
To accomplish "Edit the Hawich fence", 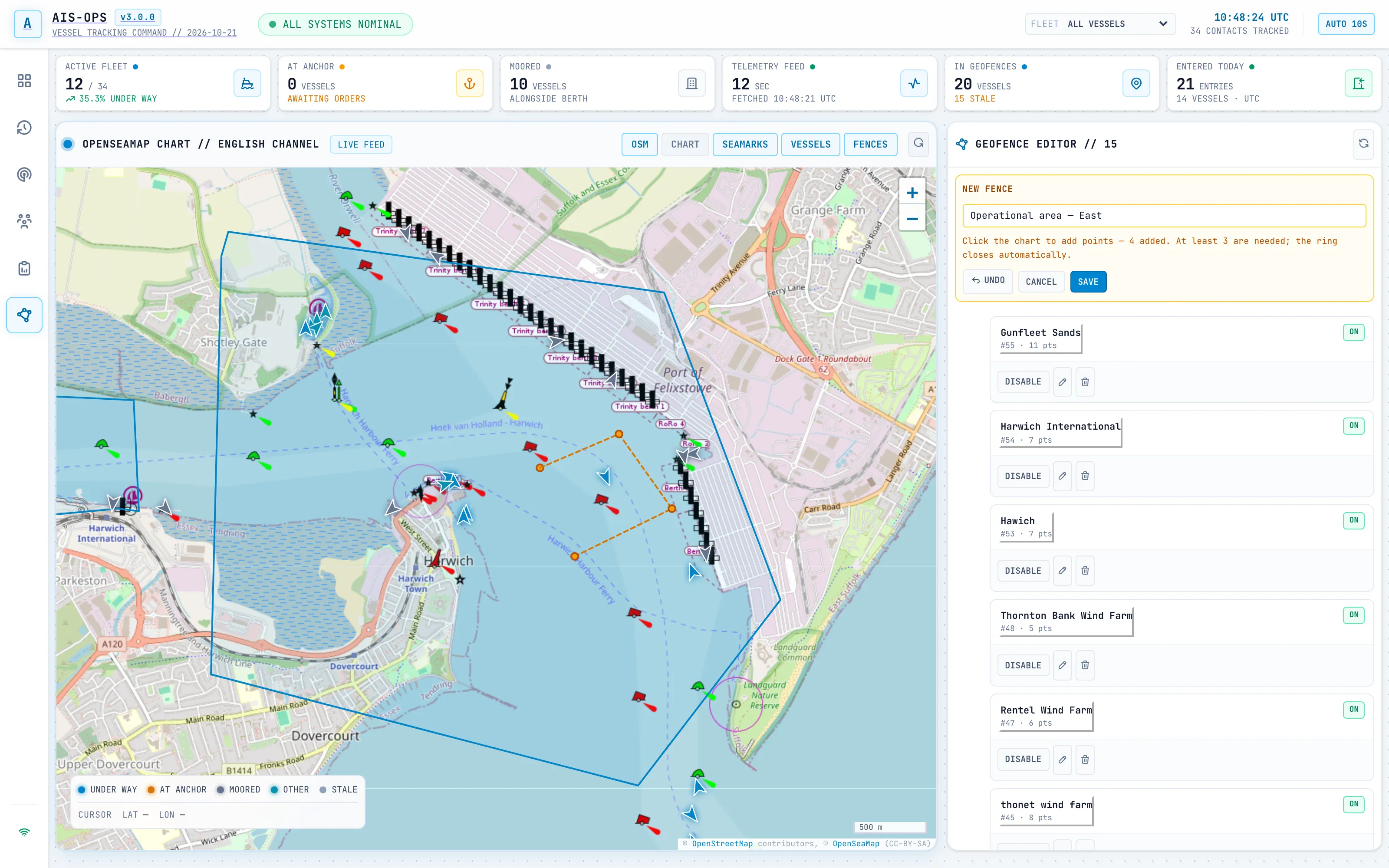I will [1063, 571].
